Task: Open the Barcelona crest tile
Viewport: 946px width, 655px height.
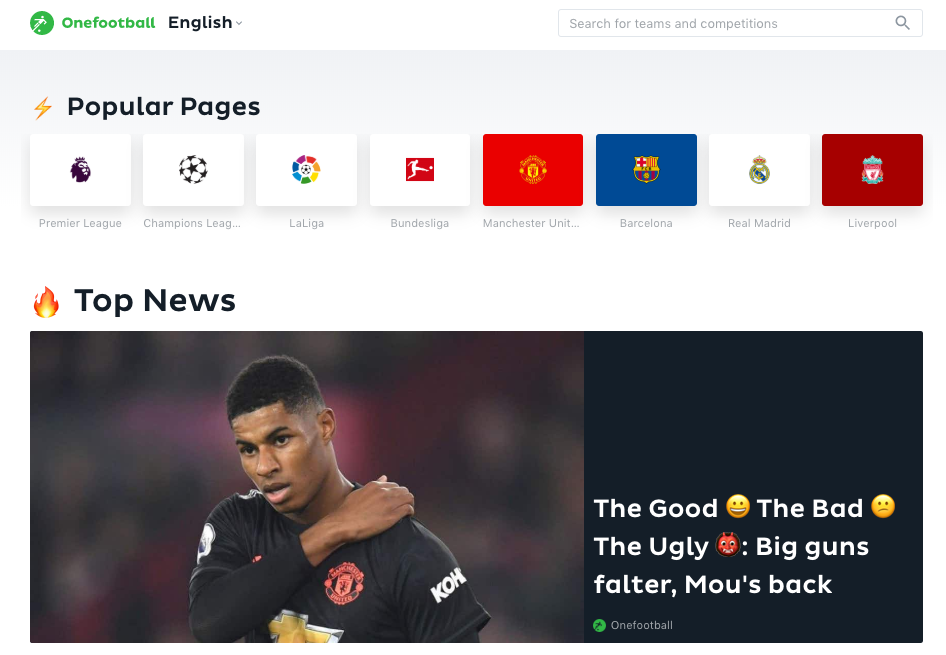Action: [646, 170]
